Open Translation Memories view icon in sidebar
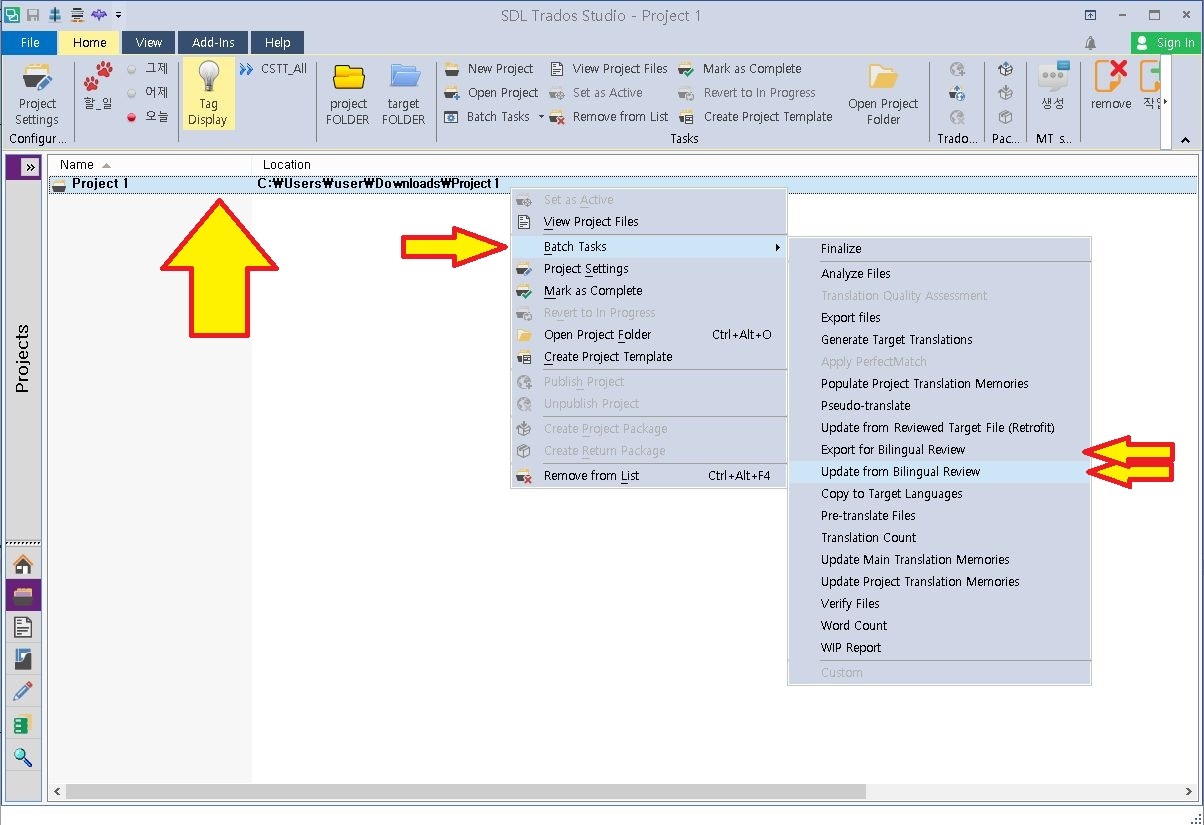This screenshot has height=825, width=1204. pyautogui.click(x=23, y=724)
